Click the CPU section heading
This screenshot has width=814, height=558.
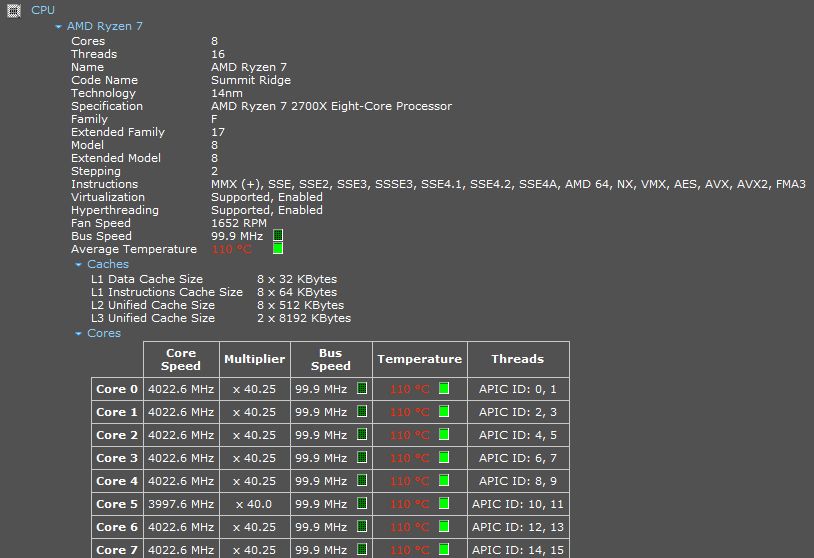click(x=43, y=10)
